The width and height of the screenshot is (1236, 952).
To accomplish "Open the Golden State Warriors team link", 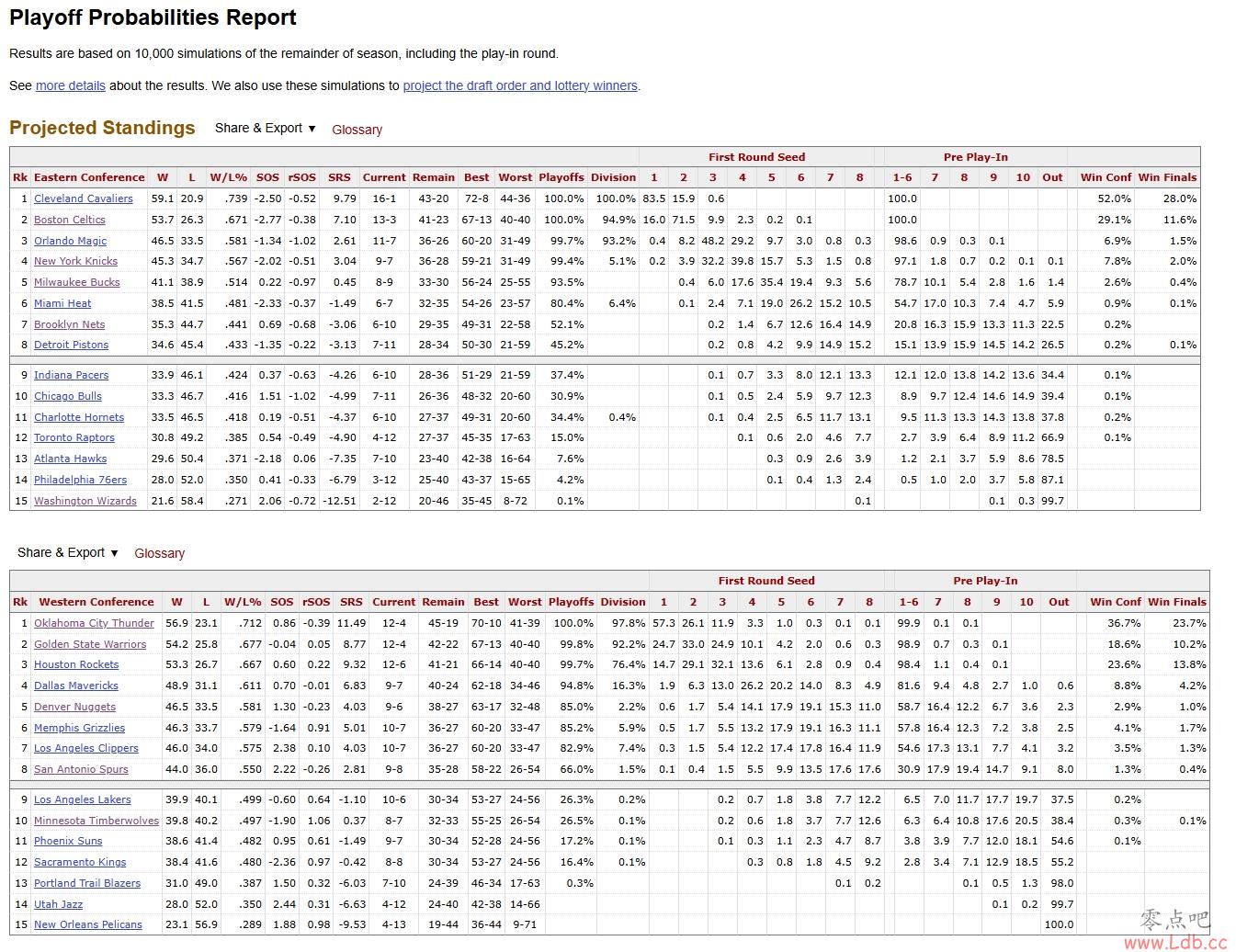I will coord(90,644).
